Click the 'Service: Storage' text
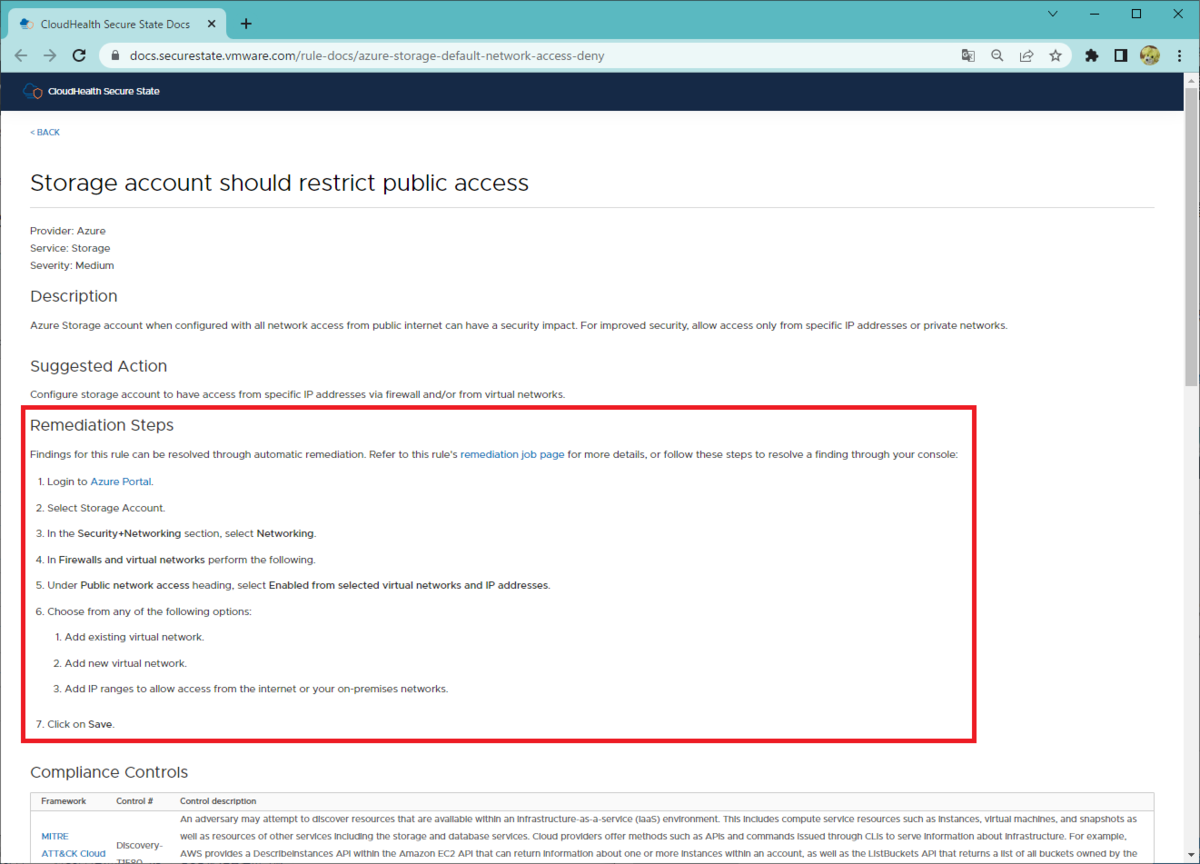1200x864 pixels. (x=70, y=248)
